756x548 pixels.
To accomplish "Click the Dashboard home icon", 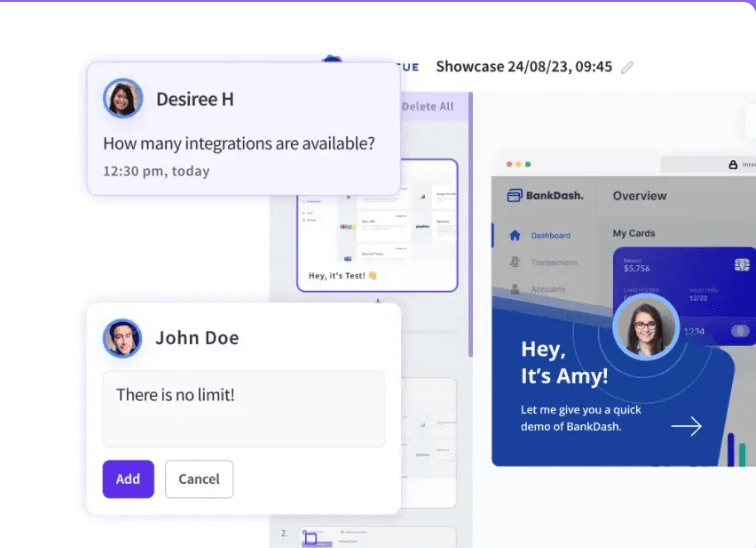I will (x=515, y=235).
